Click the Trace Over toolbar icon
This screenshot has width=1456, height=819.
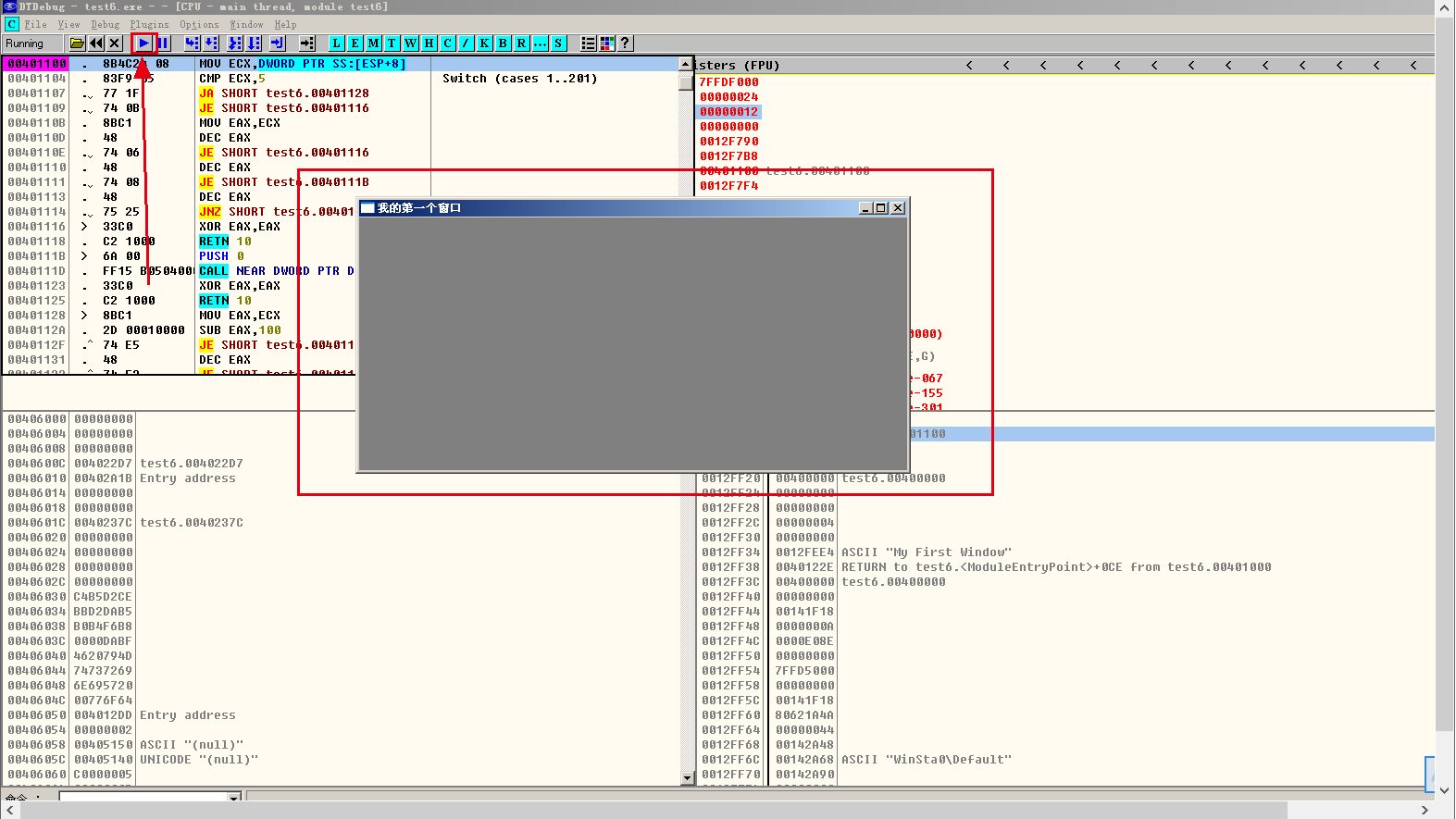(255, 43)
